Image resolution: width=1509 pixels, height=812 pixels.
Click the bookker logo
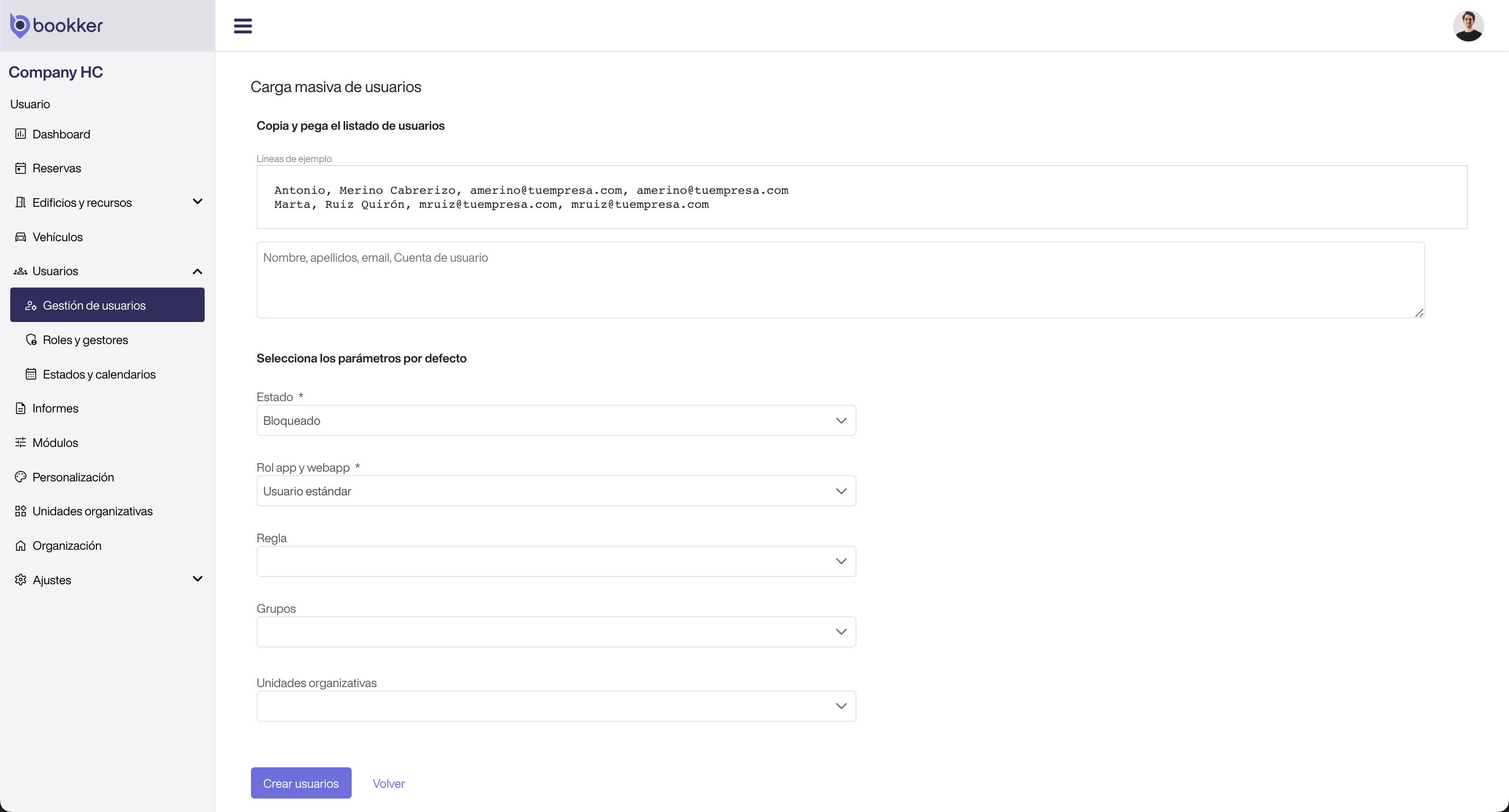pos(56,25)
